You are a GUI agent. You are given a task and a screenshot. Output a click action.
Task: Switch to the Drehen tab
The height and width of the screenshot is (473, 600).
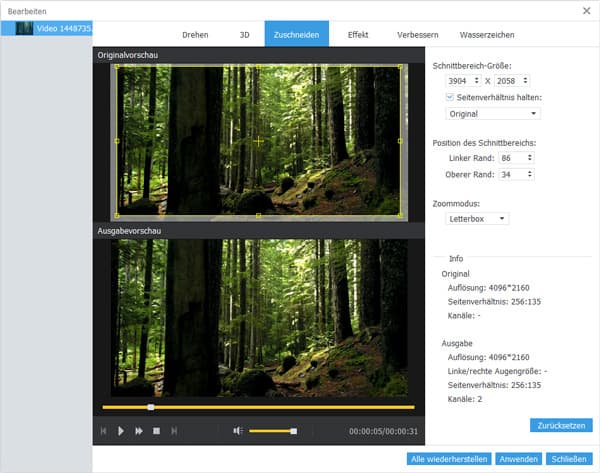pyautogui.click(x=195, y=35)
